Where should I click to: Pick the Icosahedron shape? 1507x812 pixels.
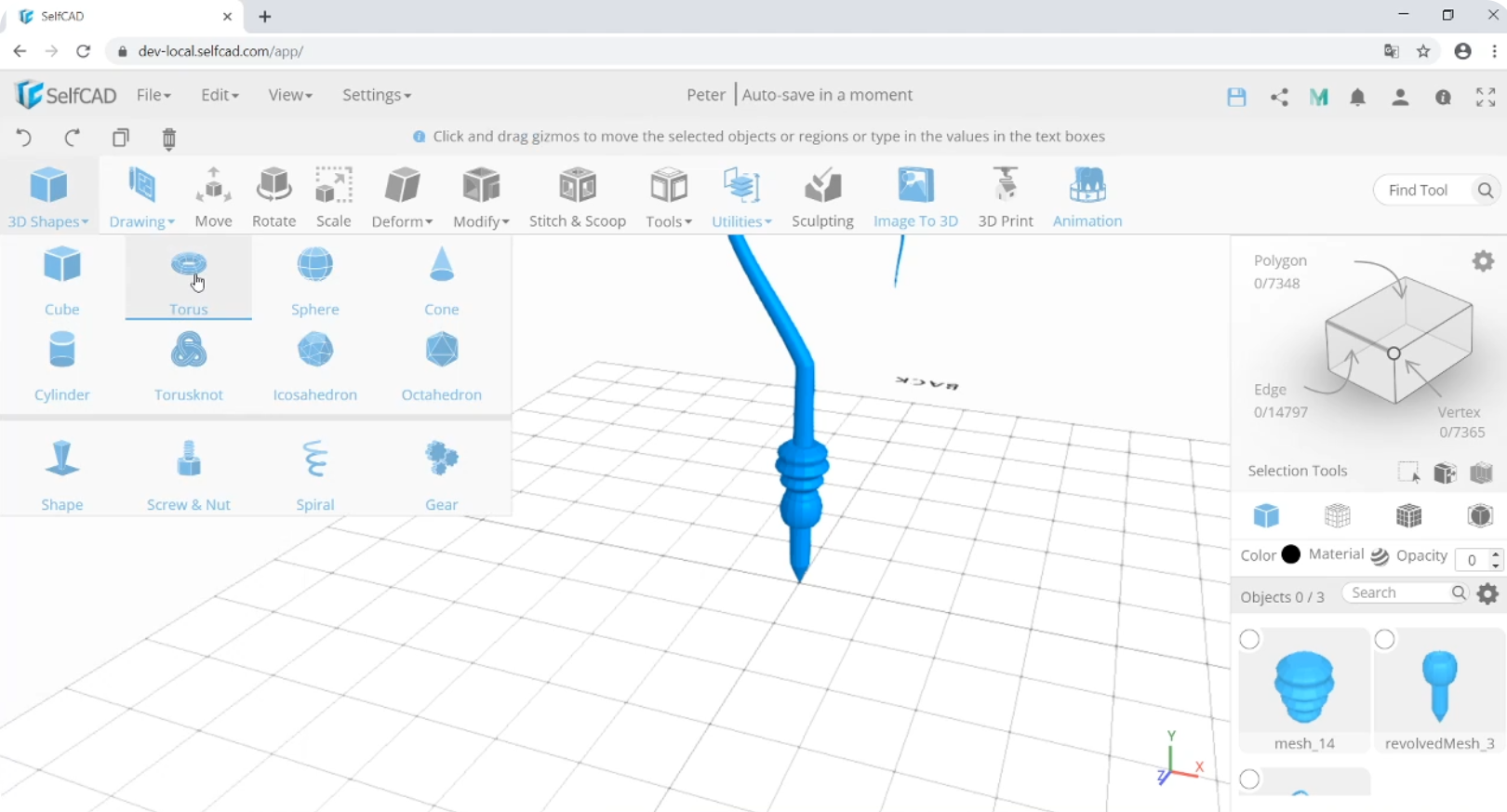(315, 366)
